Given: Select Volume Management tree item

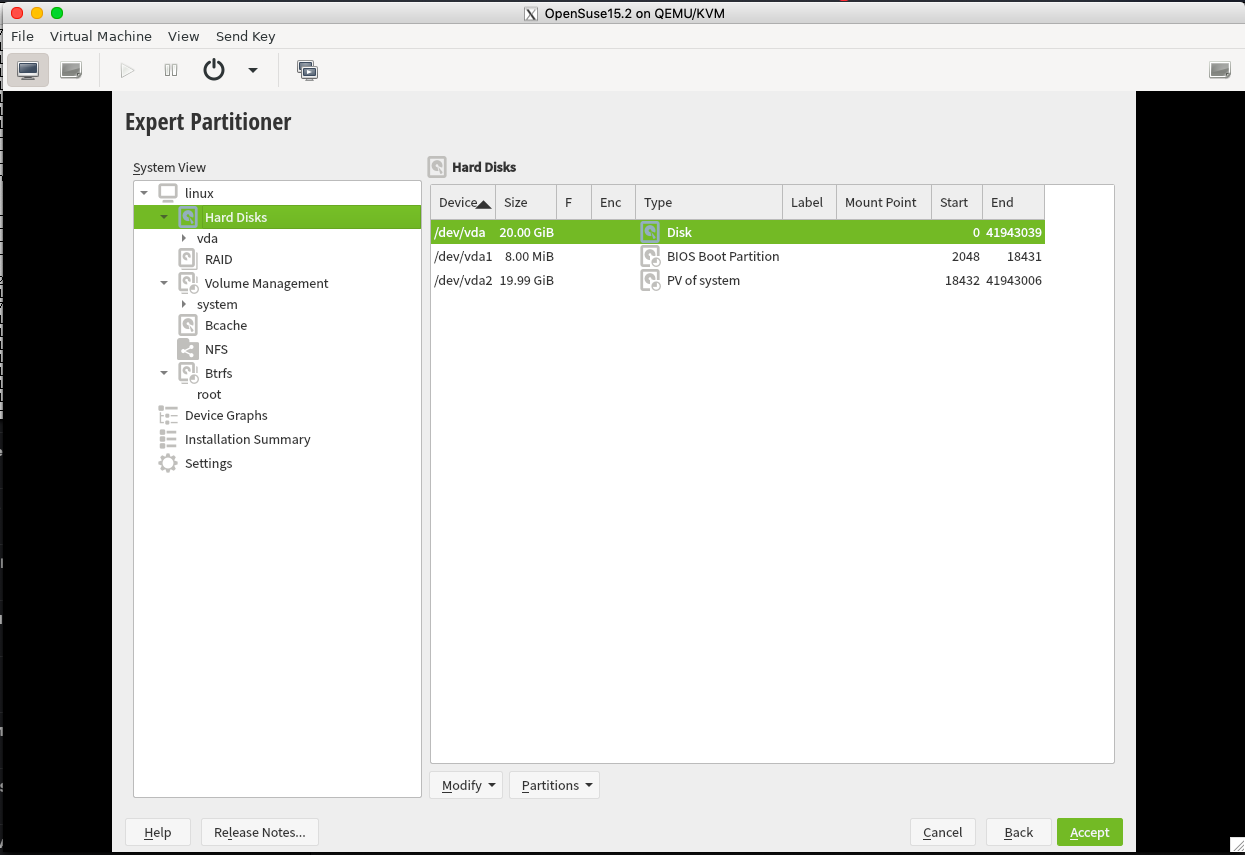Looking at the screenshot, I should coord(266,283).
